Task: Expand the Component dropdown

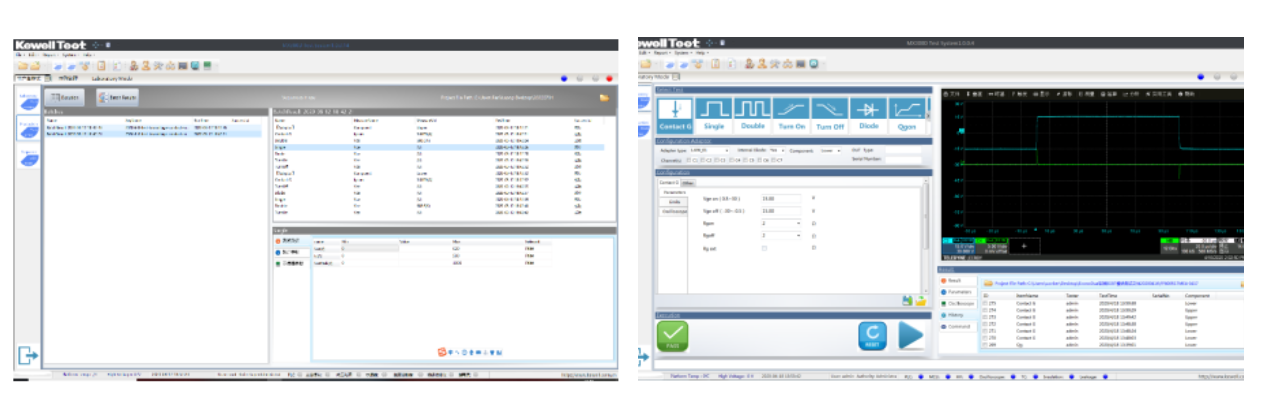Action: pyautogui.click(x=832, y=150)
